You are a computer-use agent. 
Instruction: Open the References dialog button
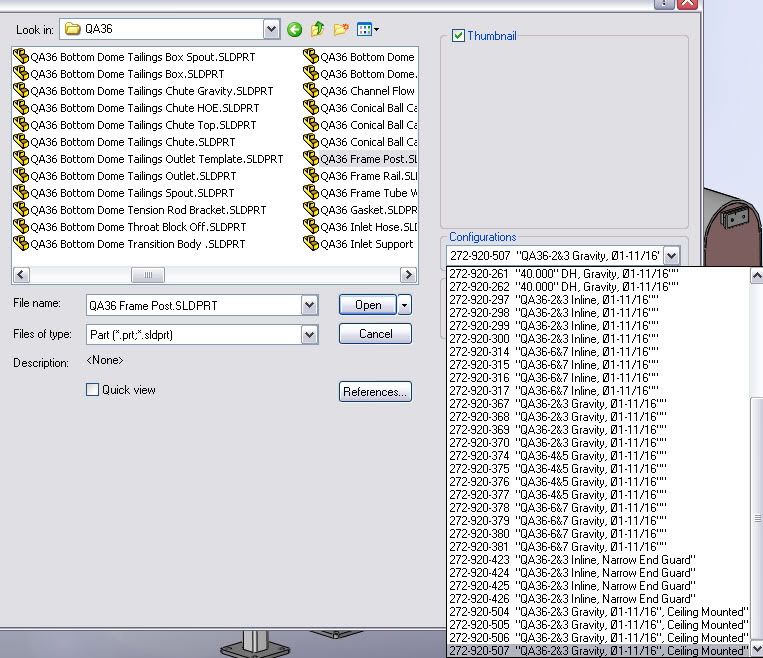[x=375, y=392]
